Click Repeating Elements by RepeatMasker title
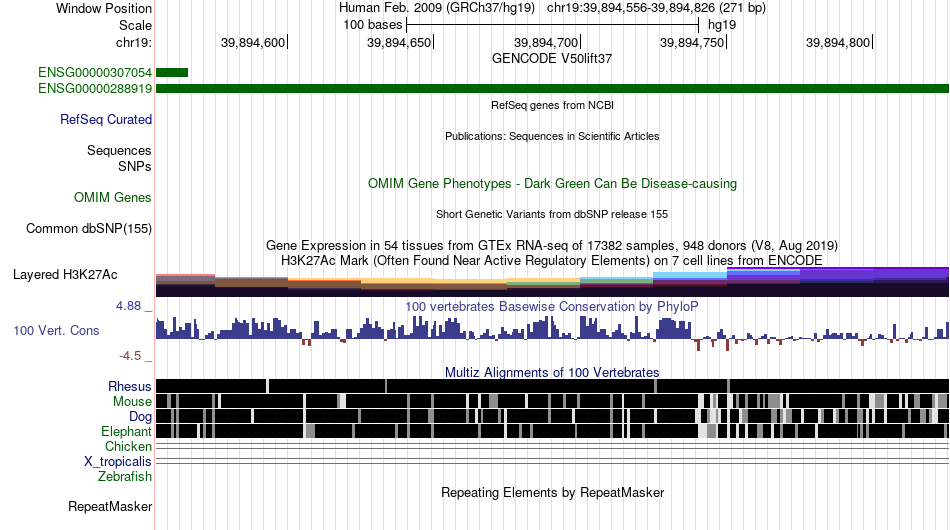This screenshot has width=950, height=530. tap(553, 492)
